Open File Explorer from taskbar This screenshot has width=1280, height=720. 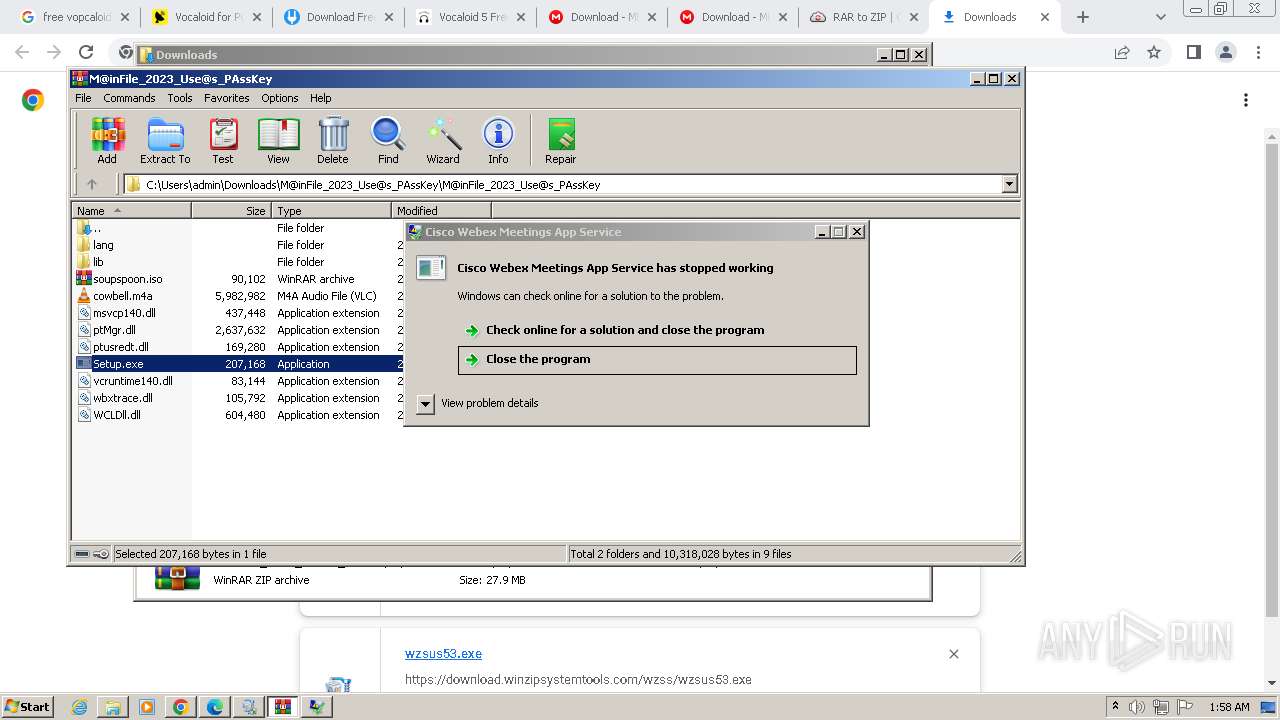(x=113, y=707)
